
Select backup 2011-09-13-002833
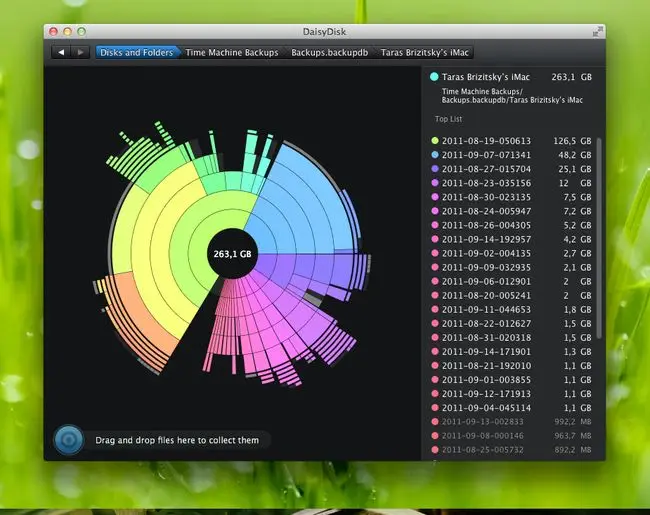tap(512, 422)
